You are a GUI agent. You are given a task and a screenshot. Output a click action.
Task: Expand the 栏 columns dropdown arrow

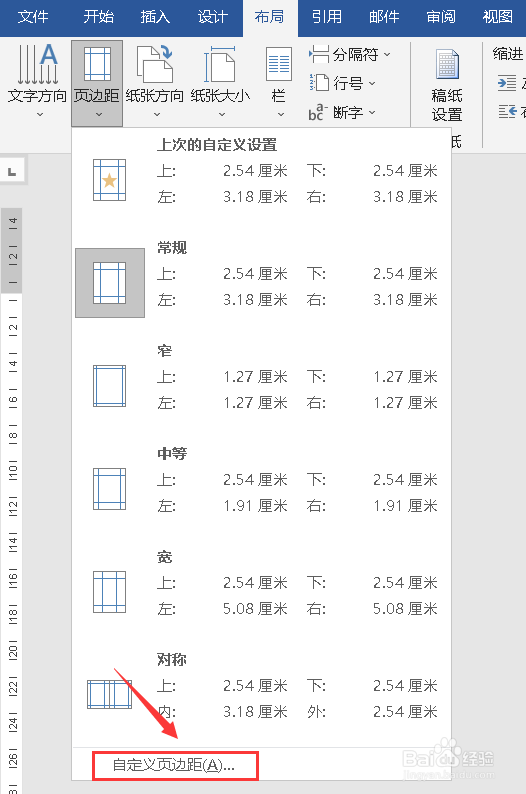pos(281,115)
